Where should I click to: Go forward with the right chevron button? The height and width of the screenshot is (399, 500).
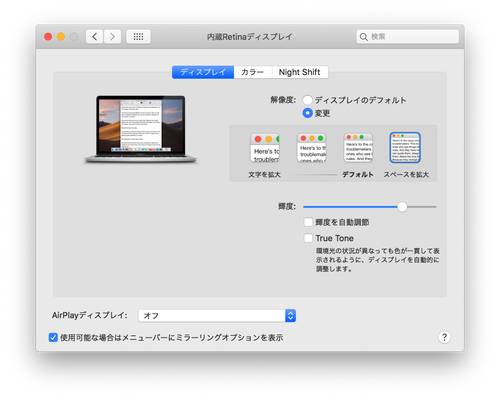[x=112, y=37]
